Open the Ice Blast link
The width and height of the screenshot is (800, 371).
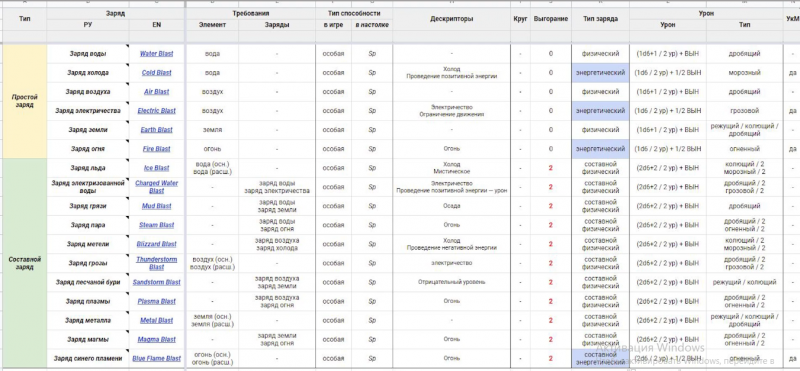(157, 168)
